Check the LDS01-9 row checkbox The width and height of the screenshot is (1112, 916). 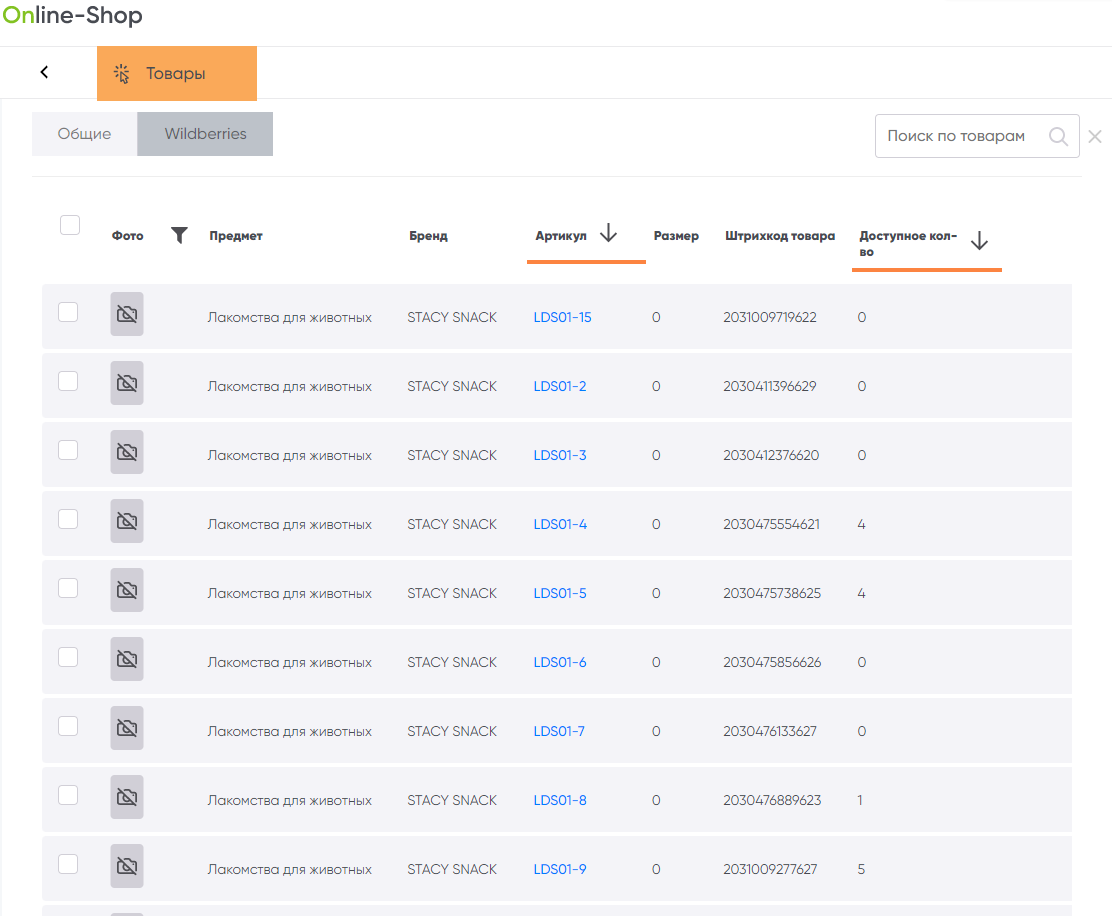(68, 864)
